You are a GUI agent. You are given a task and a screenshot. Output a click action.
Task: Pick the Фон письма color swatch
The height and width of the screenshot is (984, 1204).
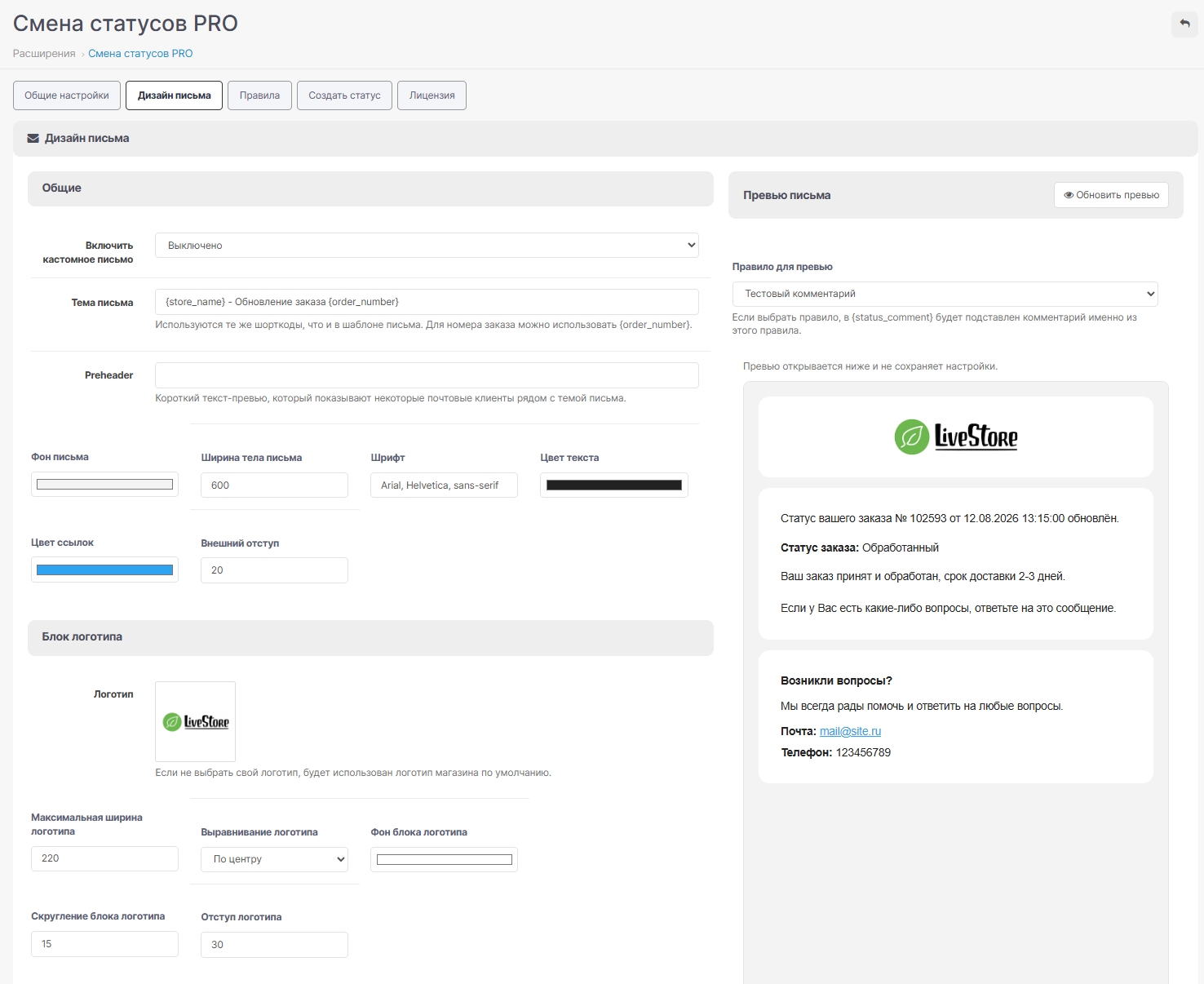tap(104, 485)
